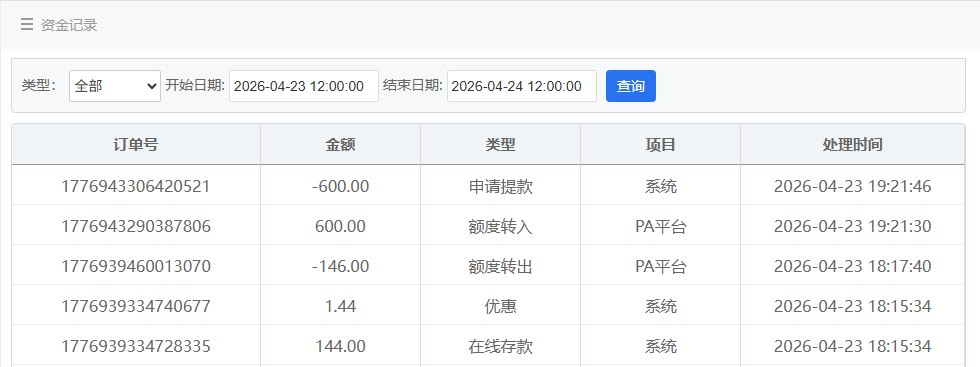Click the 处理时间 column header
980x367 pixels.
(x=852, y=144)
